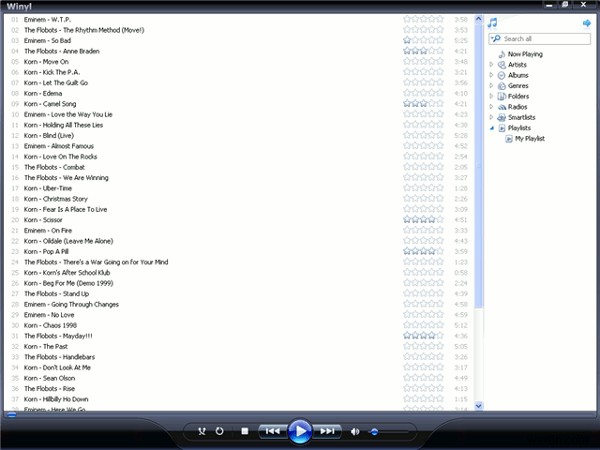Expand the Genres node arrow
This screenshot has height=450, width=600.
pyautogui.click(x=492, y=86)
